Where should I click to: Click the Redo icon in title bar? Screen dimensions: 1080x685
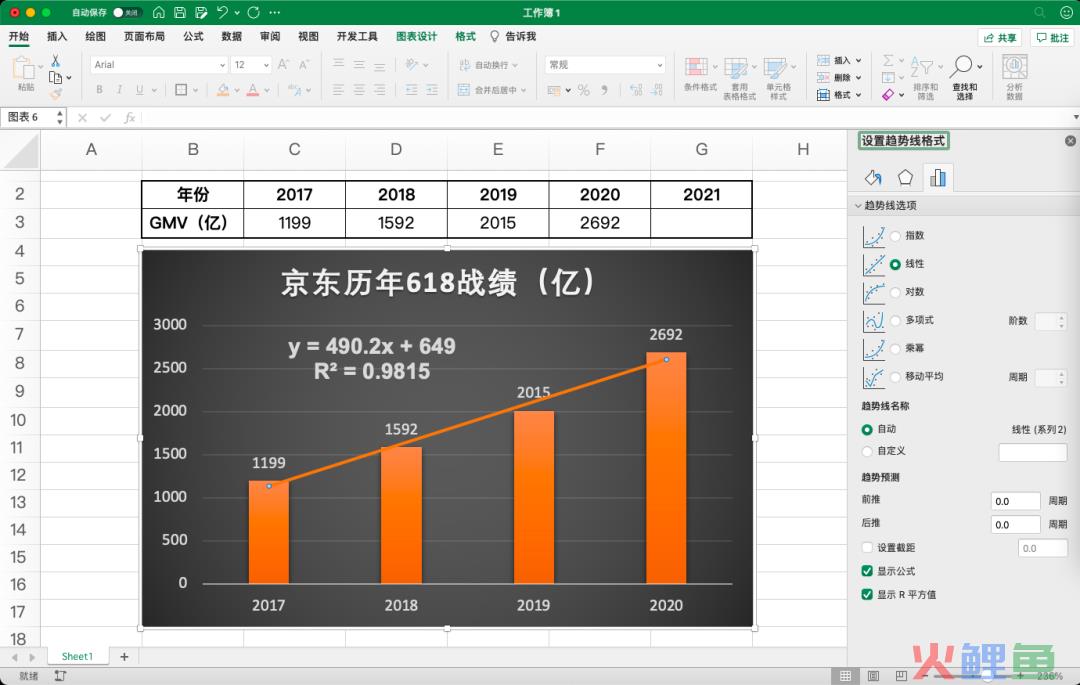click(x=253, y=12)
